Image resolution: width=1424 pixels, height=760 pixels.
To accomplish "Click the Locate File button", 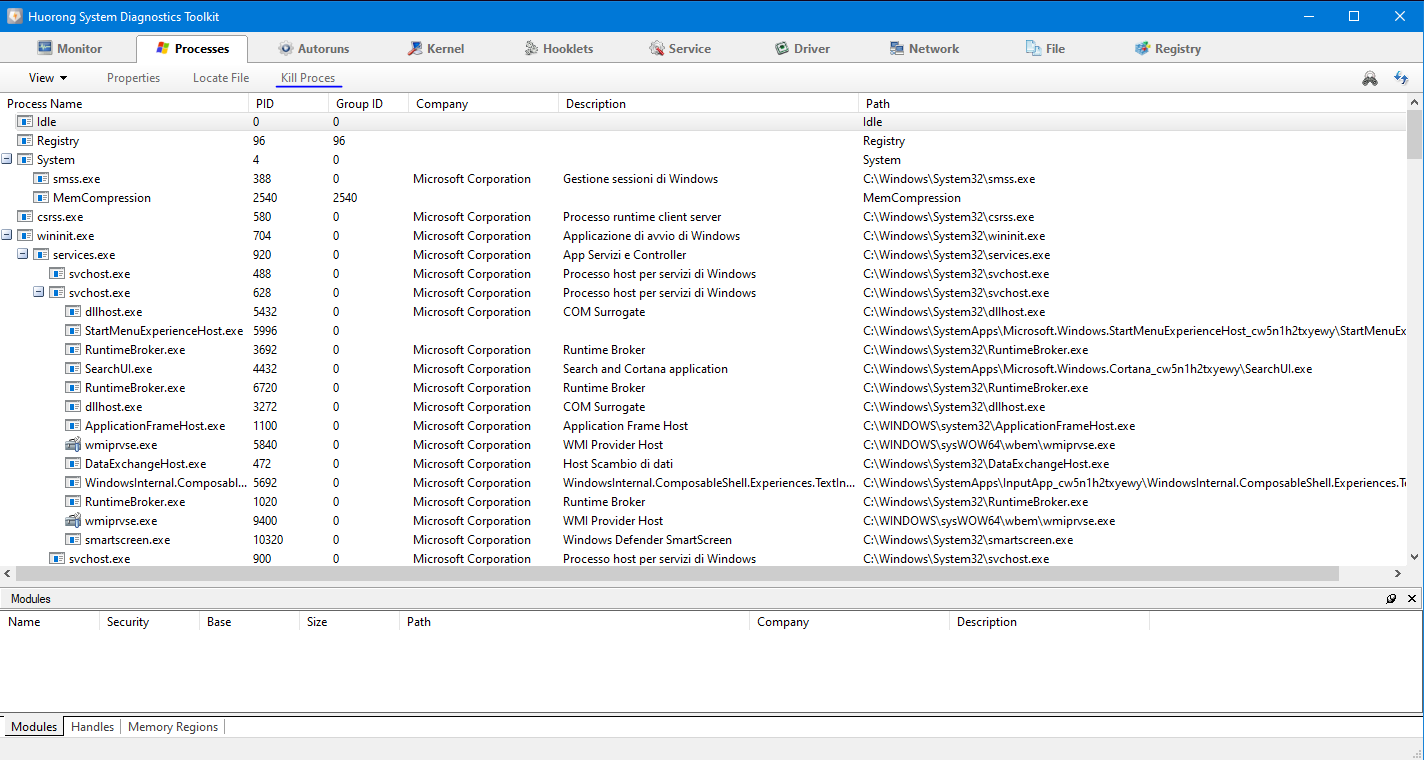I will [221, 78].
